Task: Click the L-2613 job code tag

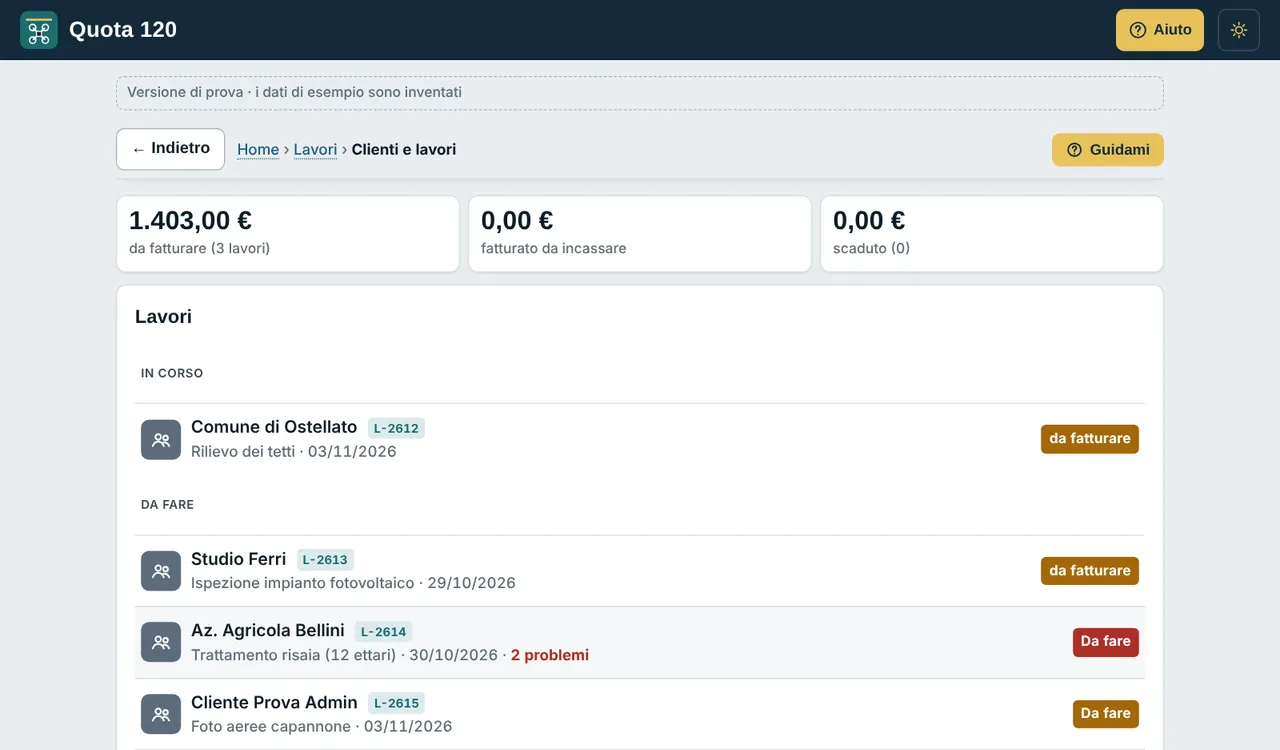Action: (x=325, y=560)
